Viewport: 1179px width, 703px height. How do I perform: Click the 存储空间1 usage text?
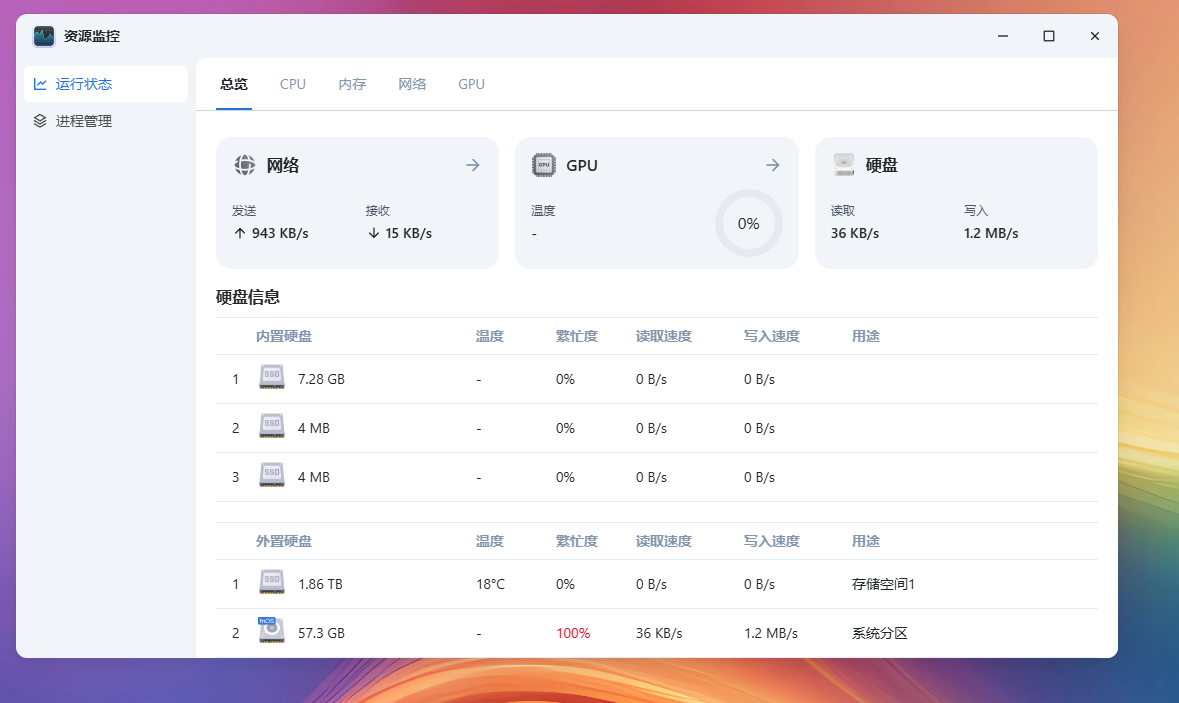(x=883, y=584)
